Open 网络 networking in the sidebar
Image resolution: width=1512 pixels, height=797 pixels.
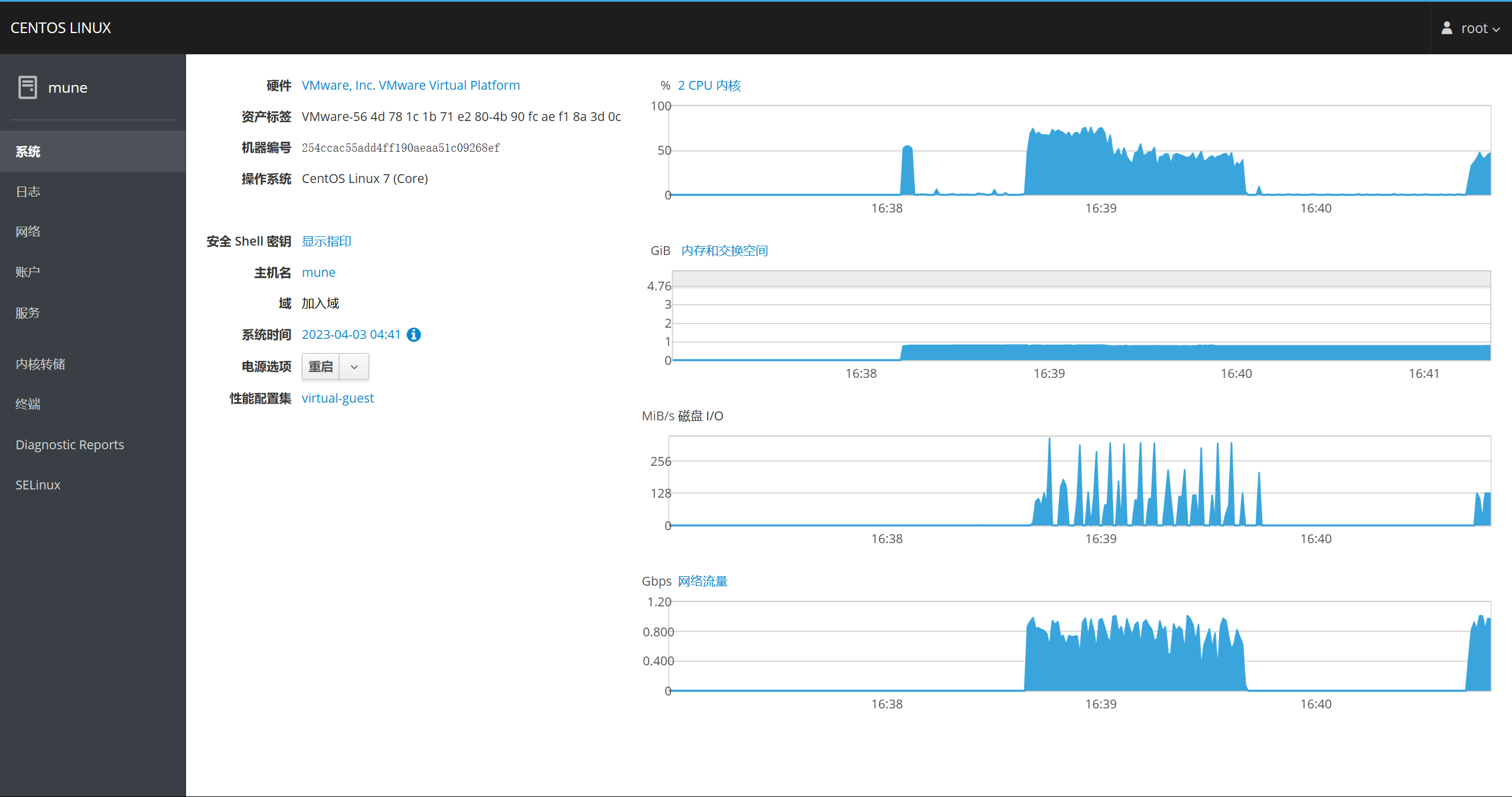click(x=93, y=231)
